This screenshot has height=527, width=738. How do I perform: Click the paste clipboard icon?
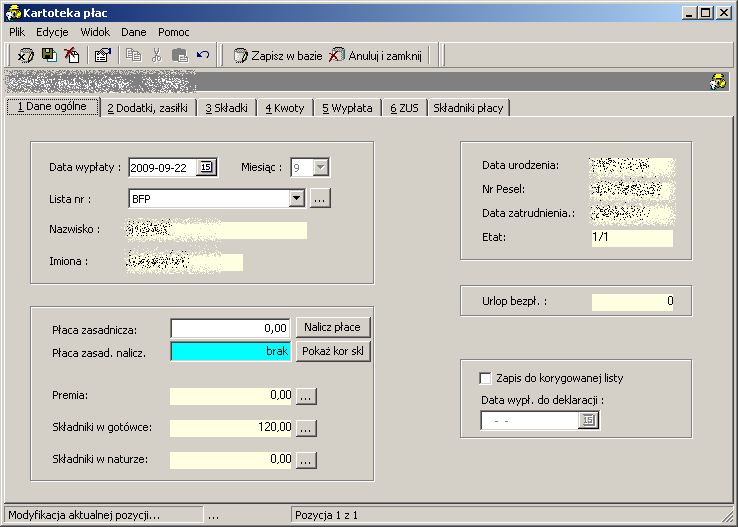tap(180, 55)
